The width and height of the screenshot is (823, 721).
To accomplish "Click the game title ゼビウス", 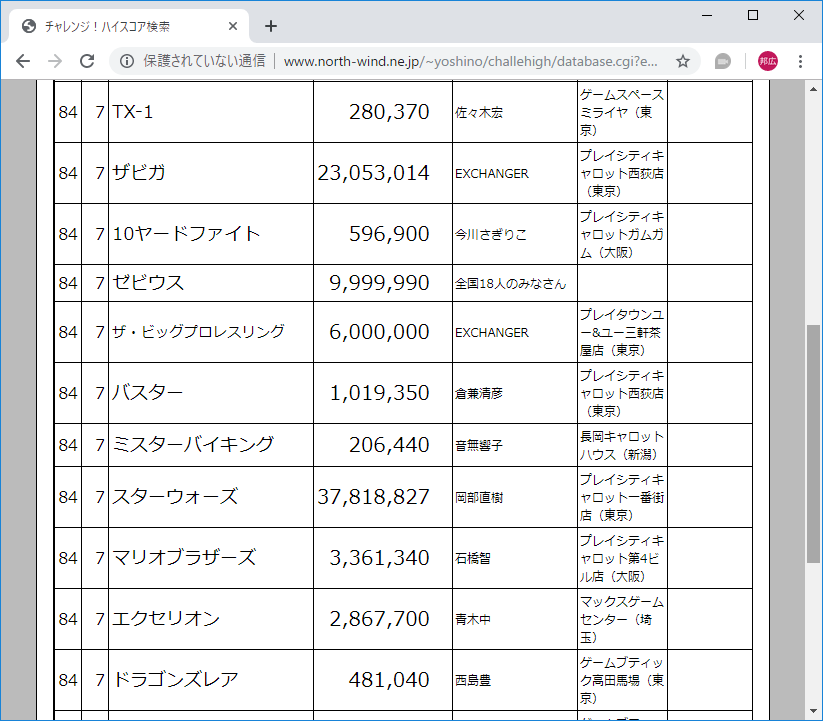I will [x=145, y=283].
